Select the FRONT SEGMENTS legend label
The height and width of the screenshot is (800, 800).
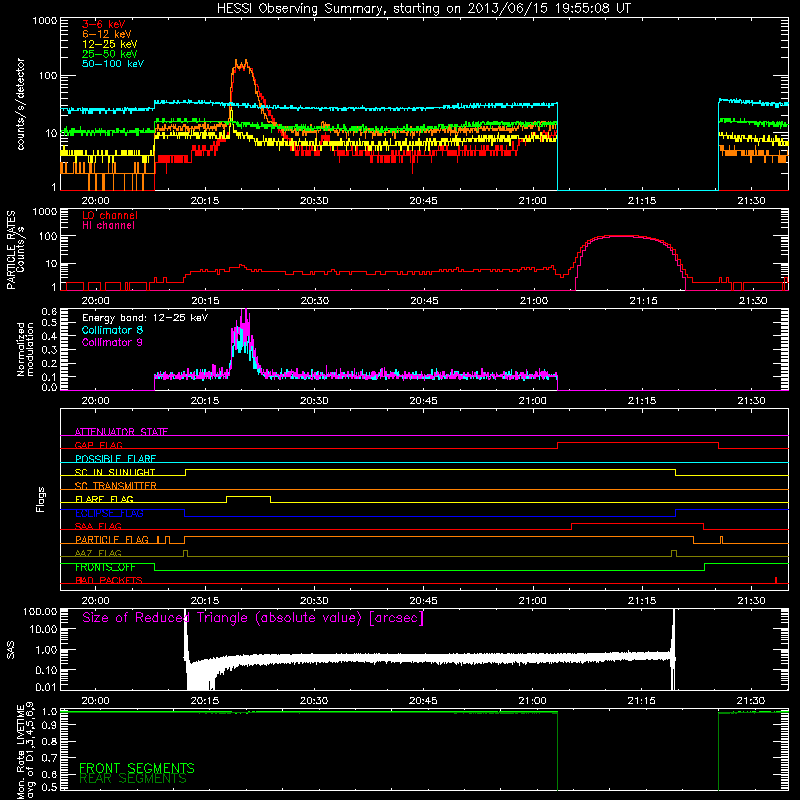137,768
